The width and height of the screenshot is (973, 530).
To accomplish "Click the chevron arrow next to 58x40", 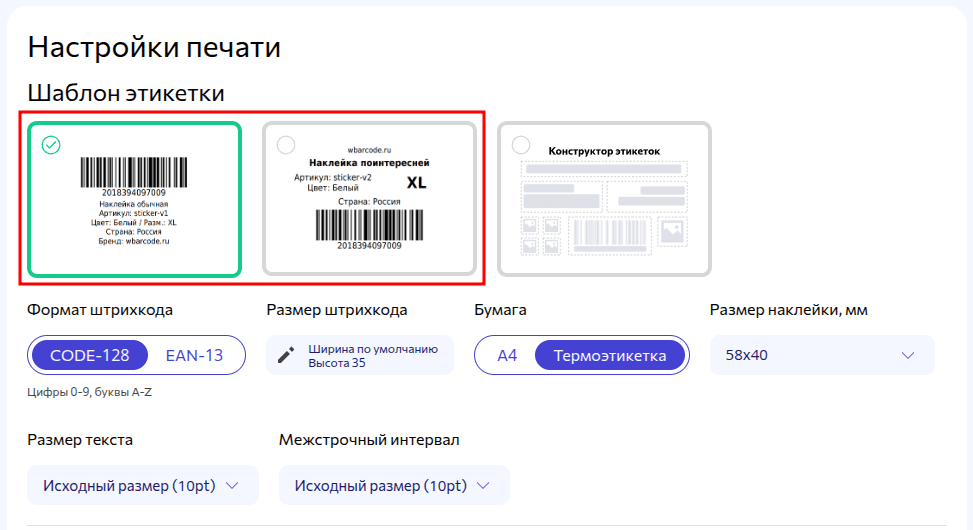I will 908,356.
